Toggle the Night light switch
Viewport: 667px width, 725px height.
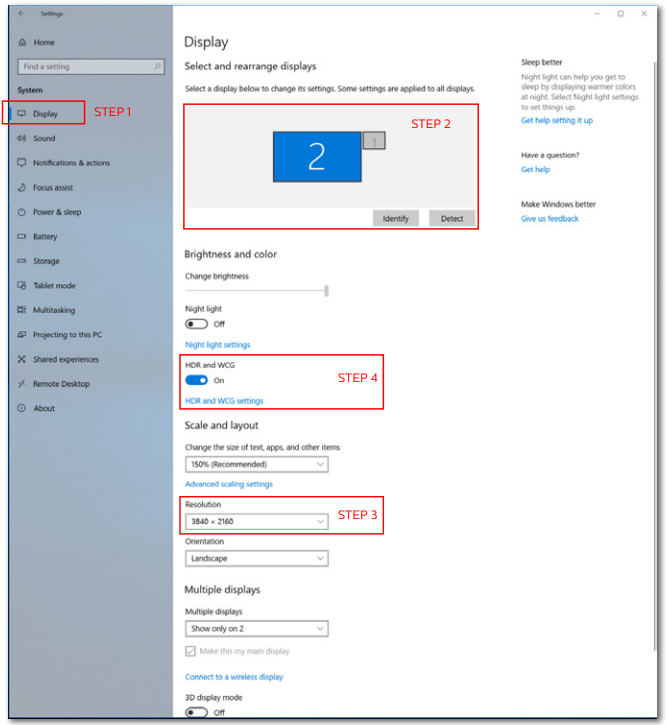[196, 324]
